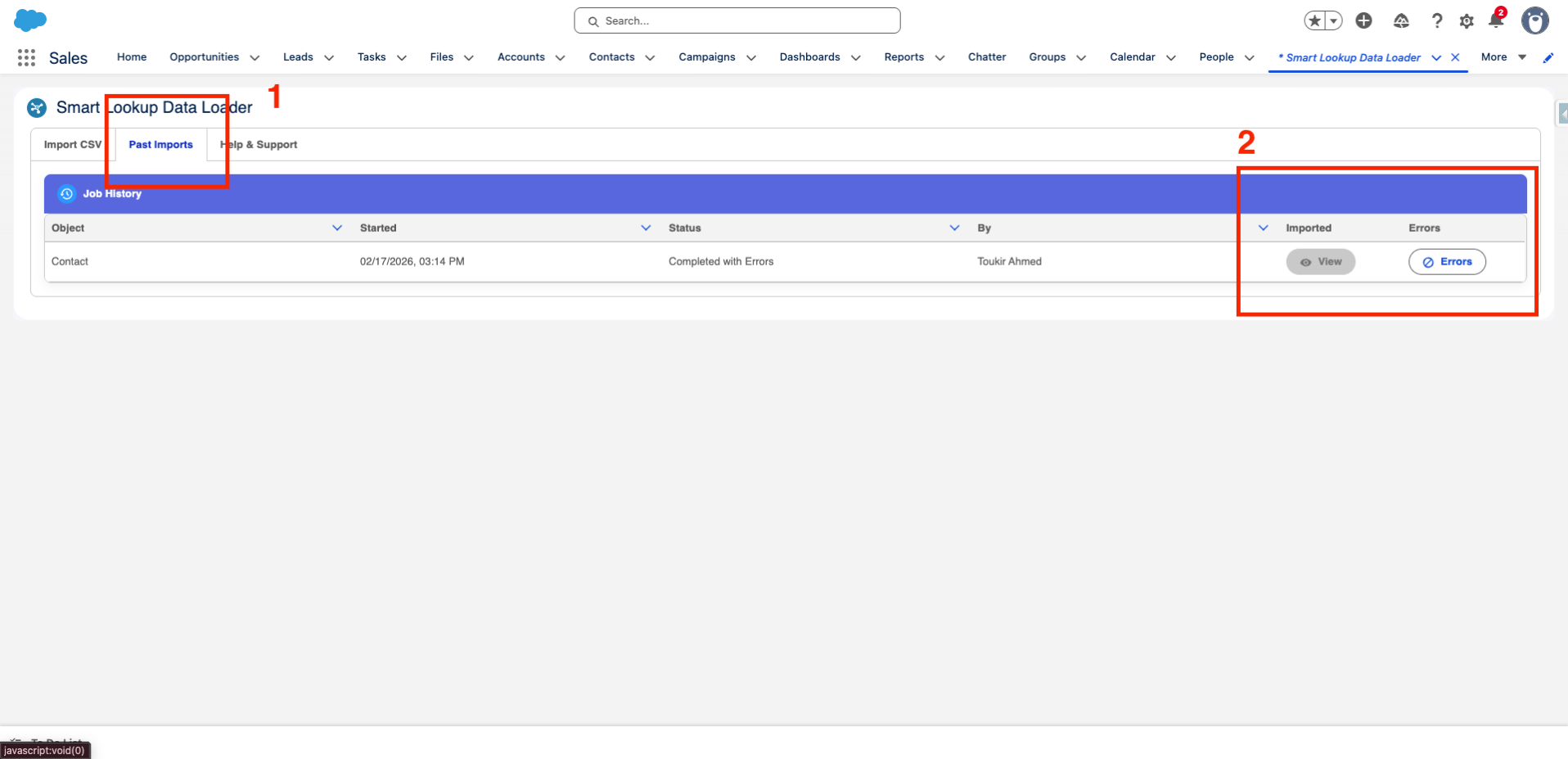Image resolution: width=1568 pixels, height=759 pixels.
Task: Switch to the Import CSV tab
Action: pyautogui.click(x=73, y=144)
